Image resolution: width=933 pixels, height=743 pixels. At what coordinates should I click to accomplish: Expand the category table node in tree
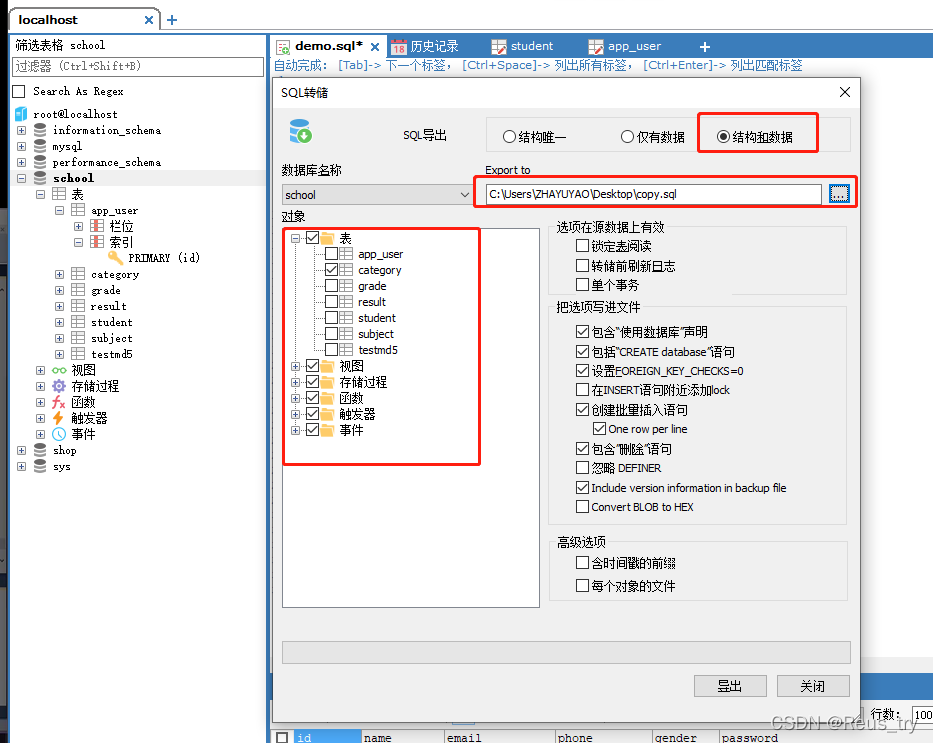pyautogui.click(x=60, y=274)
